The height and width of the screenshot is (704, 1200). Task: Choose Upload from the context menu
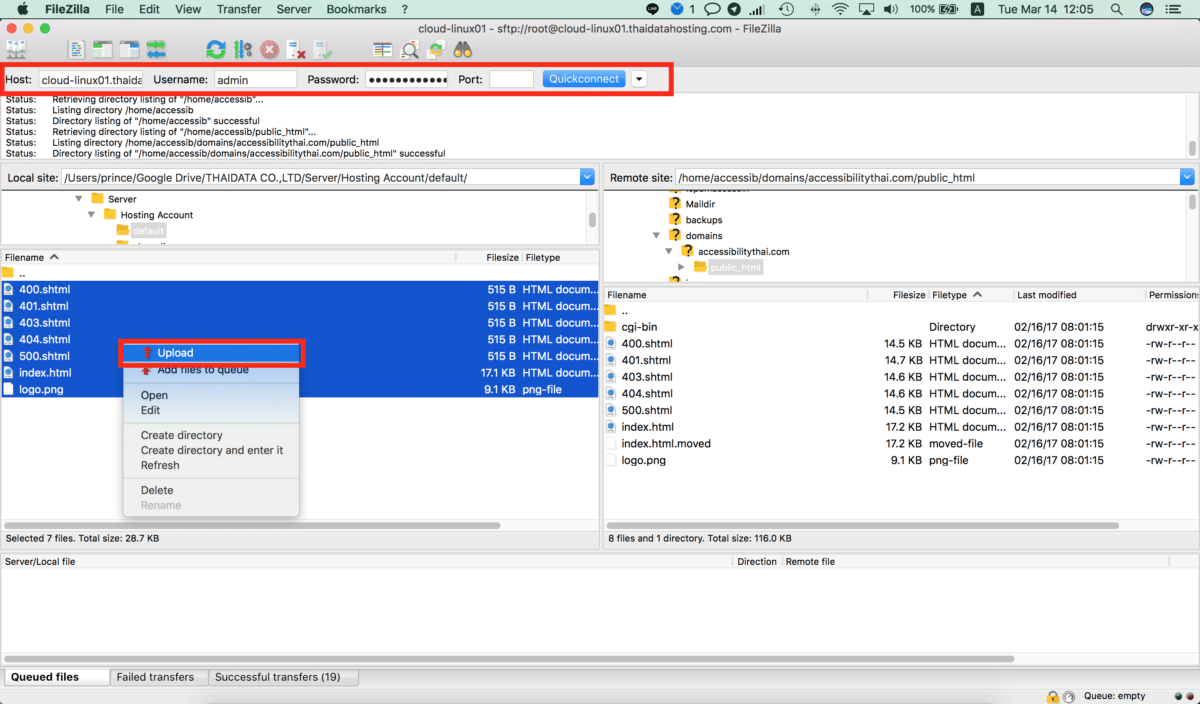pos(211,353)
